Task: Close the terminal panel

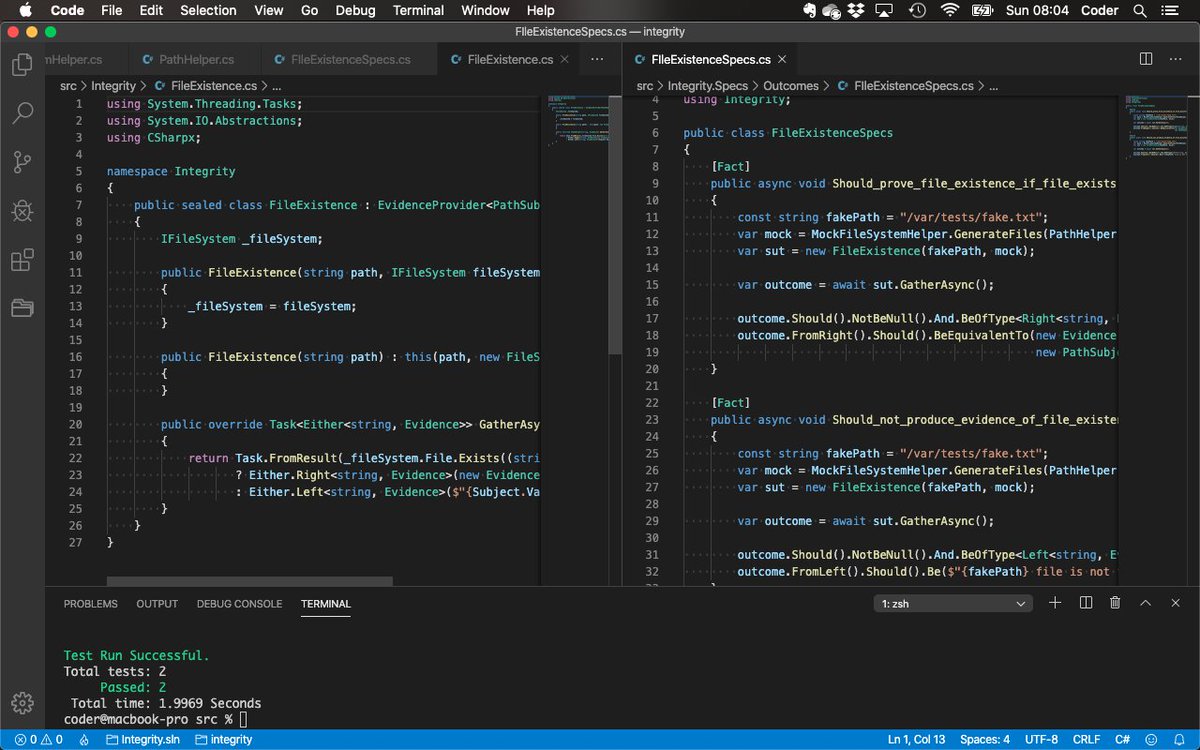Action: (x=1176, y=603)
